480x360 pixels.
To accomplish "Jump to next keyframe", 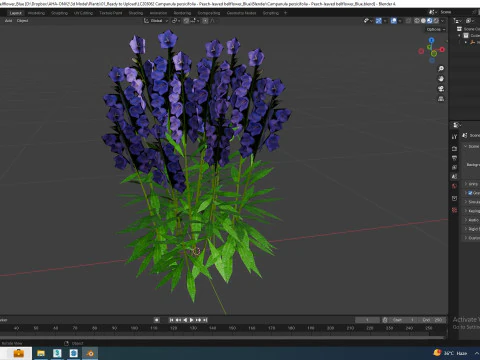I will [x=199, y=320].
